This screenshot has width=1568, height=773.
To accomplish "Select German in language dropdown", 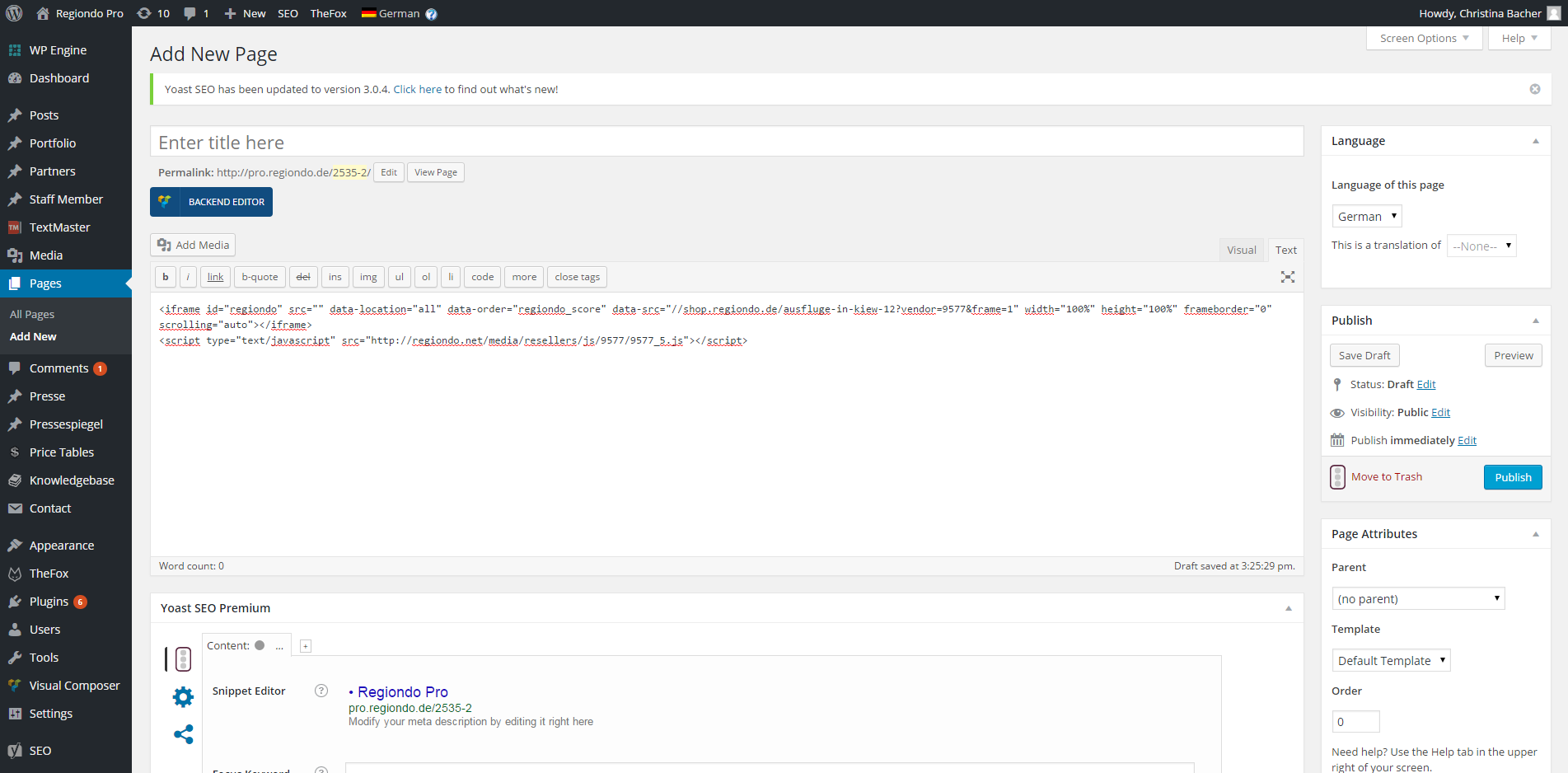I will click(1367, 216).
